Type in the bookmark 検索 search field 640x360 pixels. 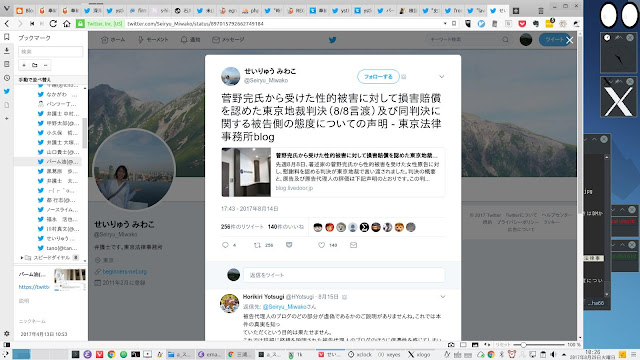tap(50, 51)
